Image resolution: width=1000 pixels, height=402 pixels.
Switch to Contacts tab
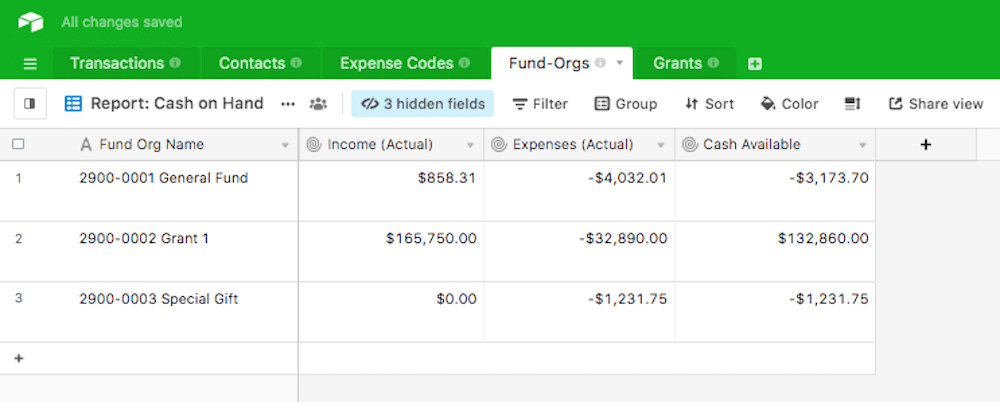tap(260, 63)
